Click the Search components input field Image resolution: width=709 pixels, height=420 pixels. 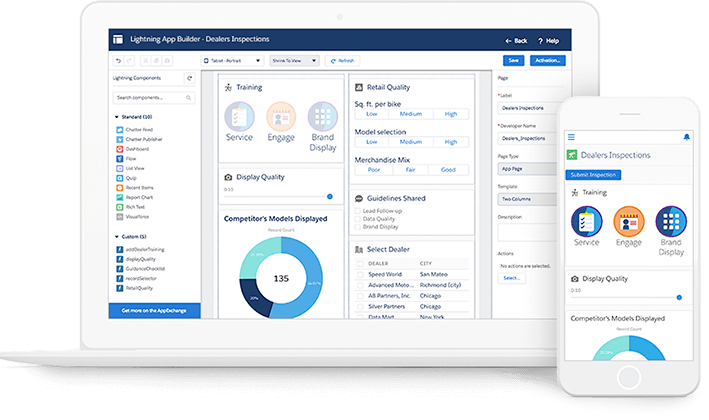coord(154,98)
